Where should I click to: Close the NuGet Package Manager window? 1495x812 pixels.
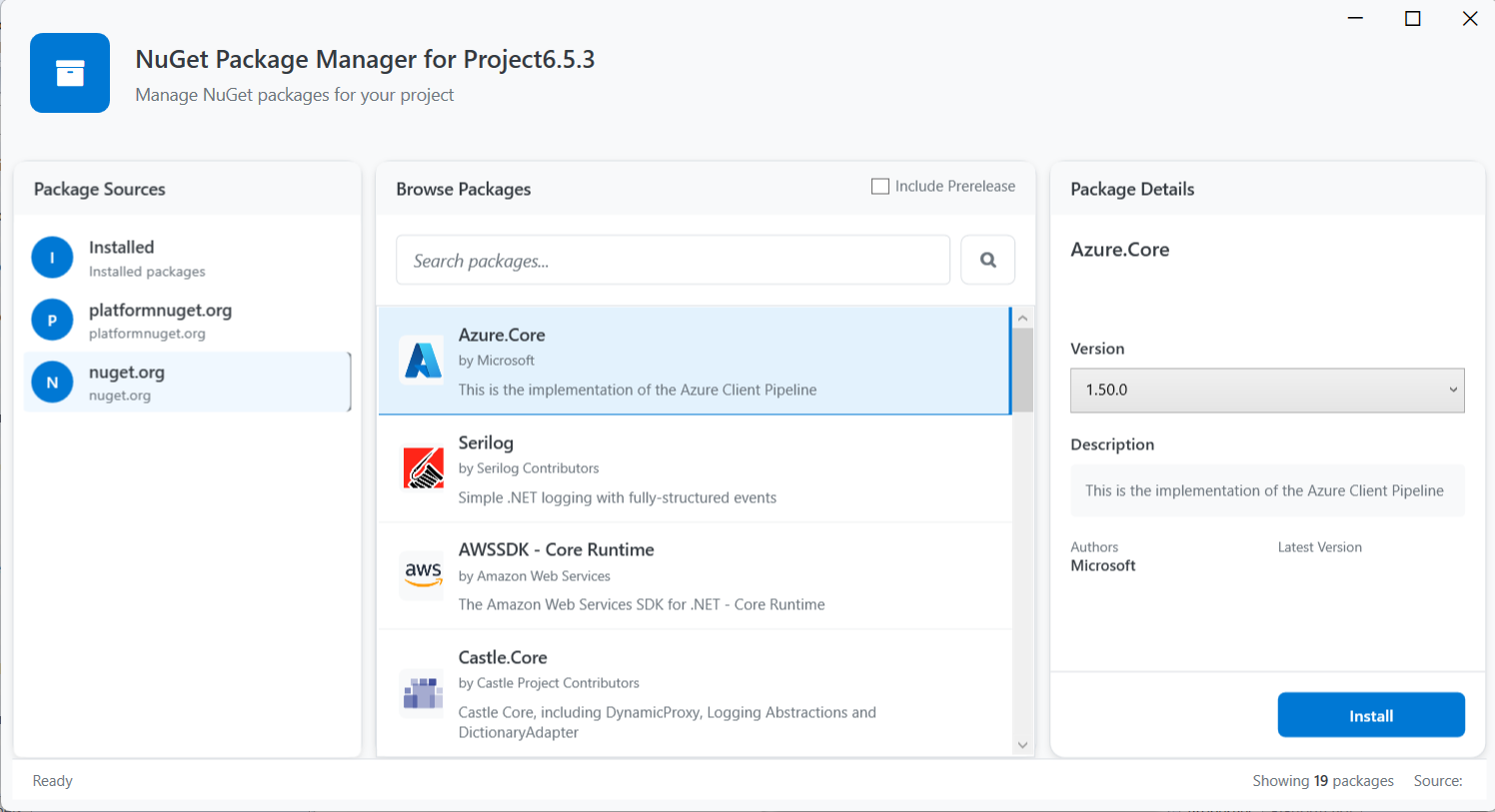tap(1470, 18)
